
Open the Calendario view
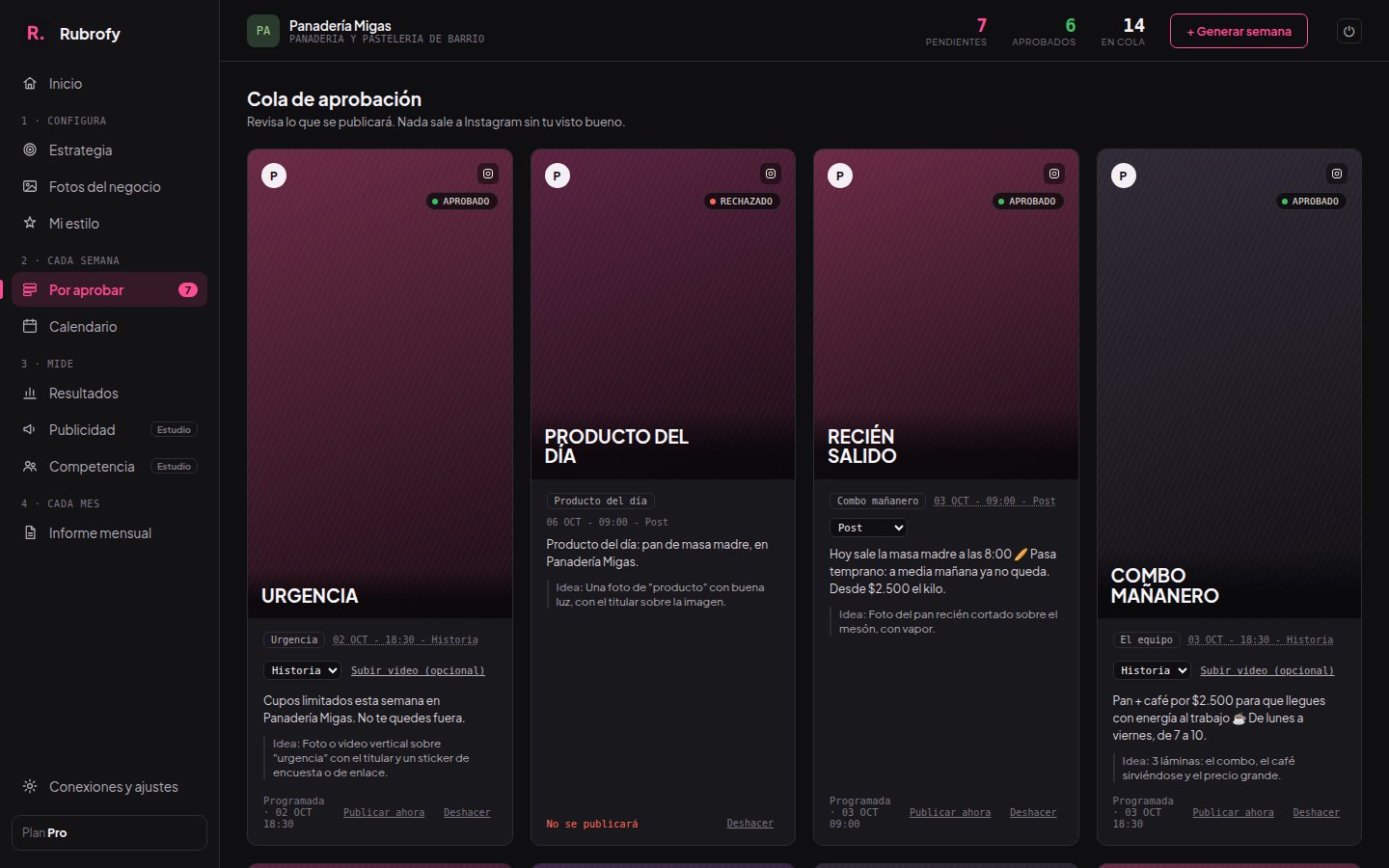(x=109, y=327)
